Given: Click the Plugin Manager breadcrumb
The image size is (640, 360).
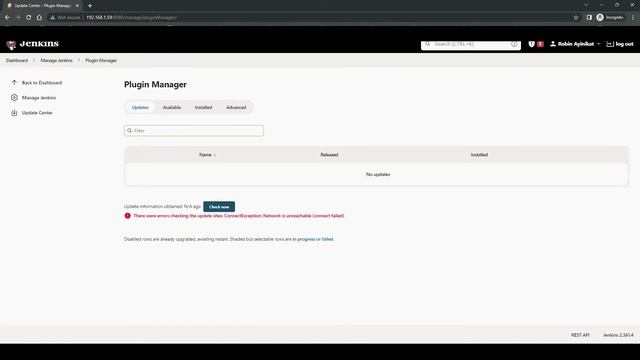Looking at the screenshot, I should coord(101,60).
